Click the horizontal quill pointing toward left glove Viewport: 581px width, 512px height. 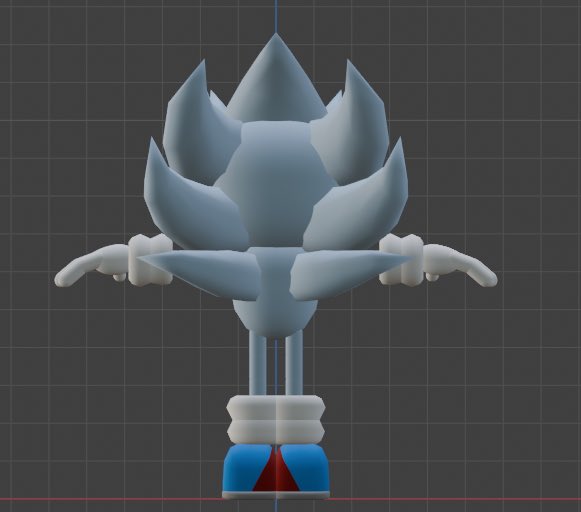pos(202,272)
